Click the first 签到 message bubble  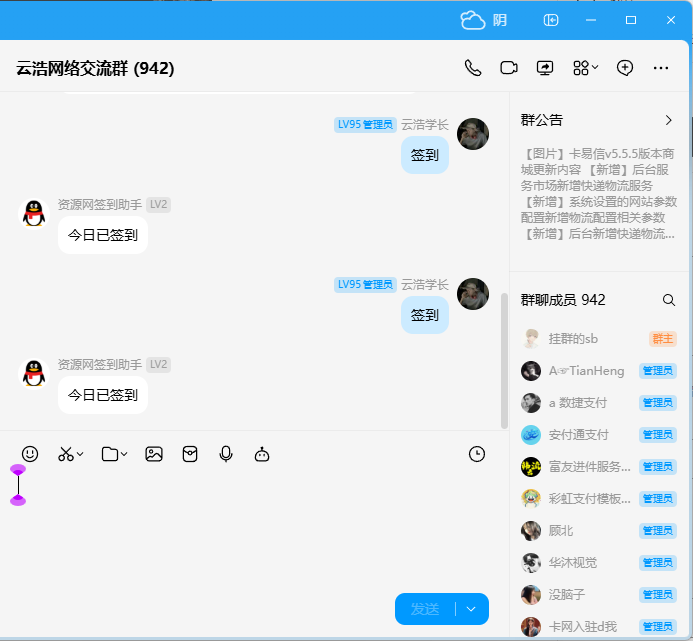pos(425,155)
